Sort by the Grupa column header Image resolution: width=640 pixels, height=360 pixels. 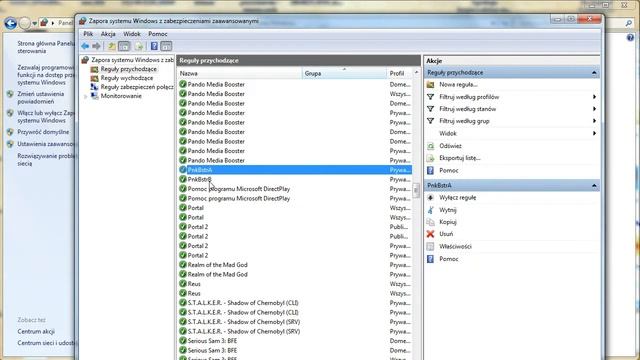point(344,73)
